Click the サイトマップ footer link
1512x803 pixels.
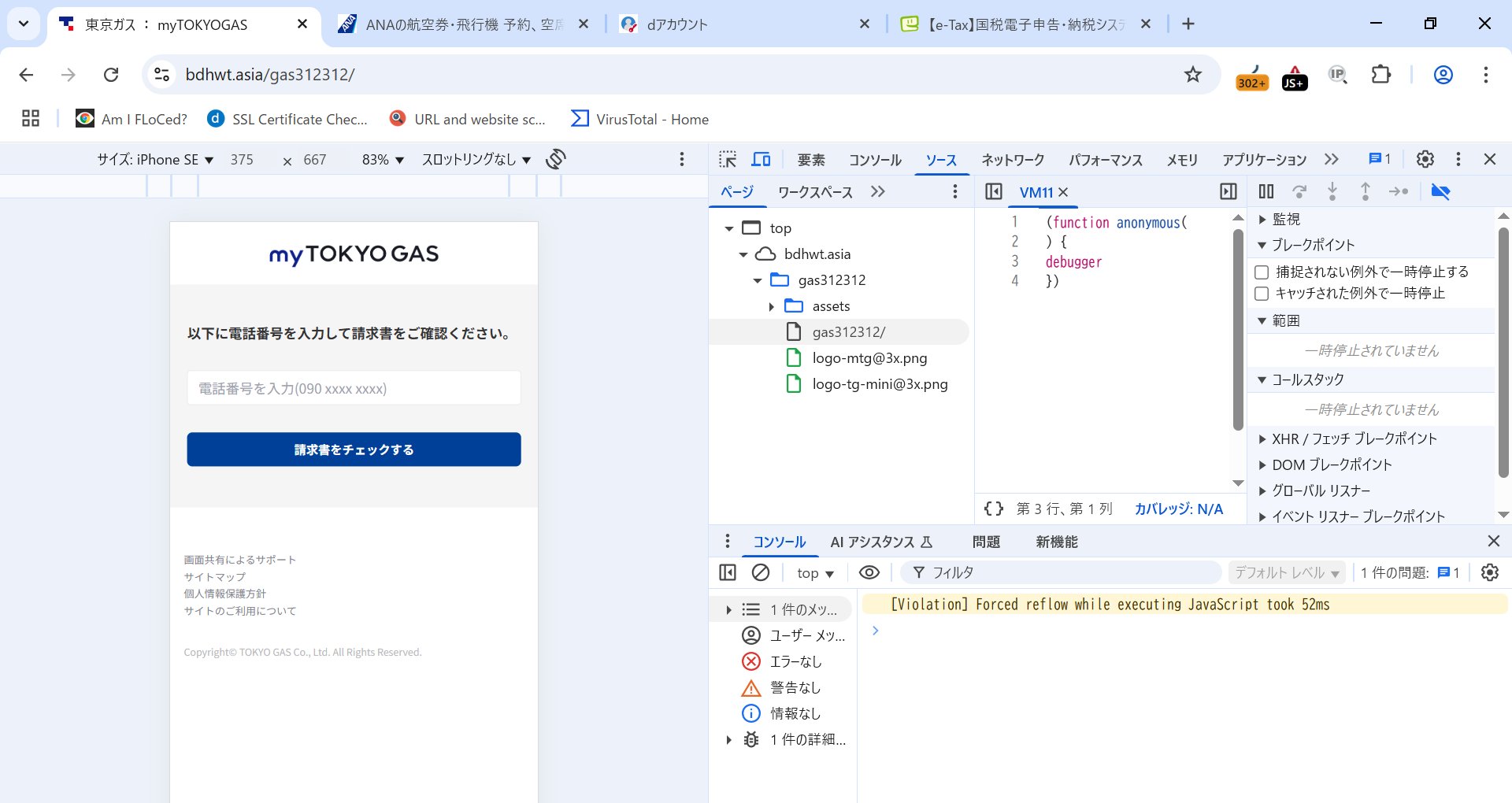pyautogui.click(x=214, y=577)
